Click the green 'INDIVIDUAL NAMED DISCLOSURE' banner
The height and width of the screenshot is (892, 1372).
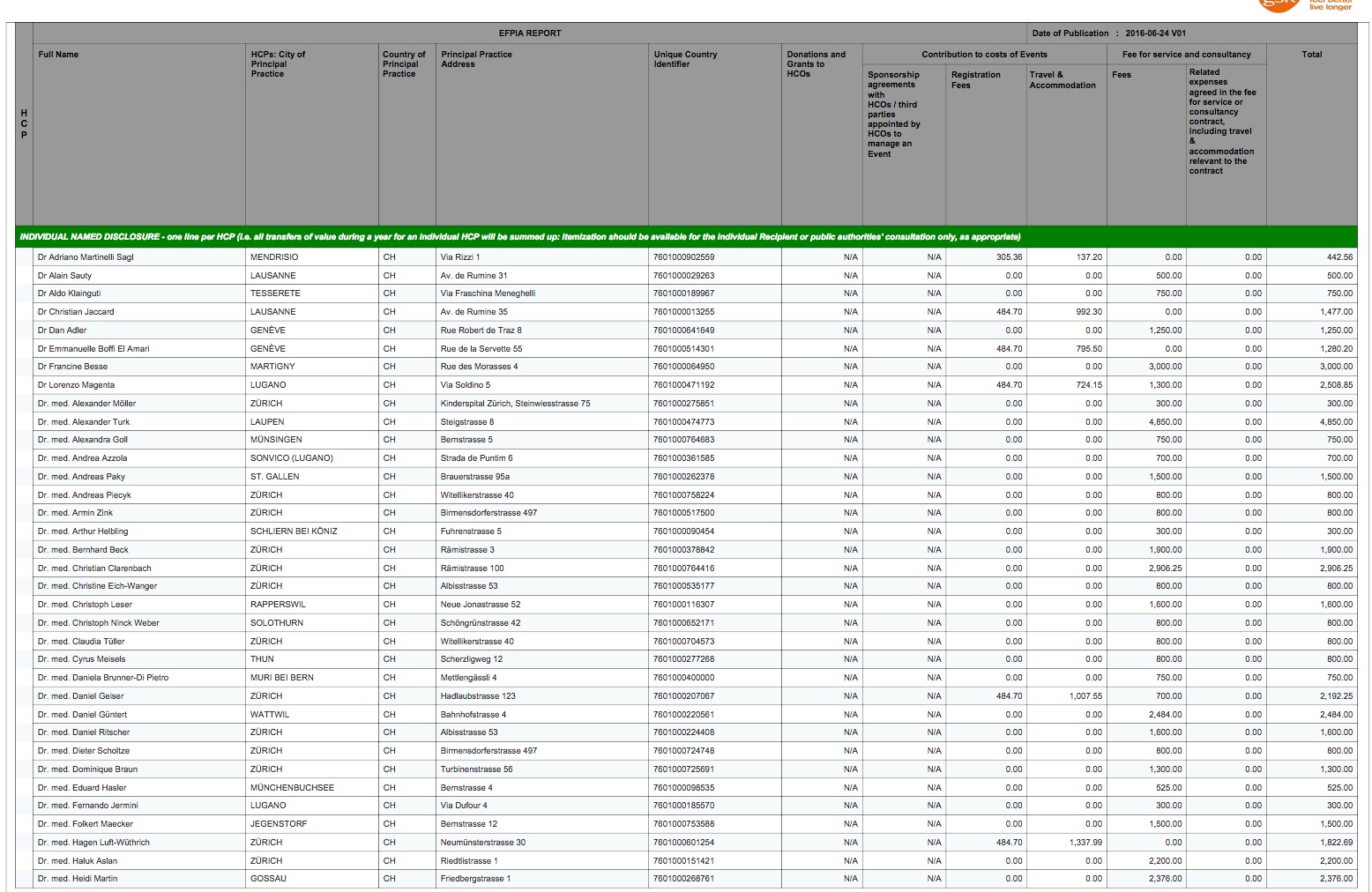coord(686,237)
